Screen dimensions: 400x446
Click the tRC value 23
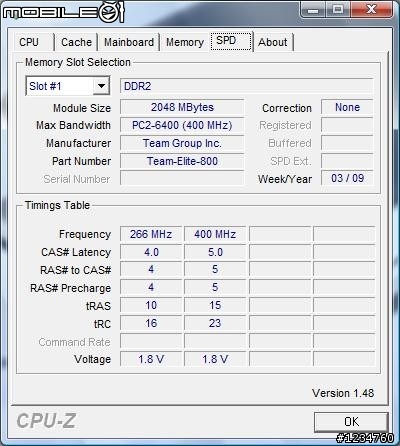pos(215,323)
